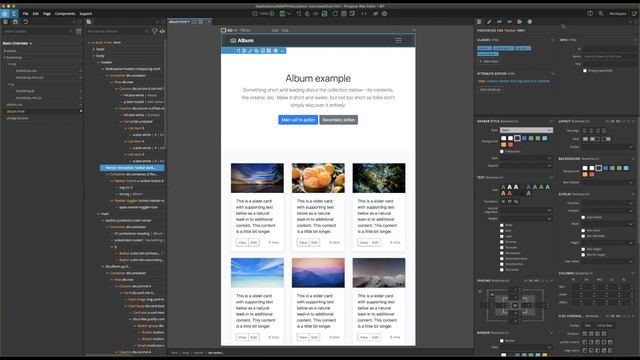The width and height of the screenshot is (640, 360).
Task: Click the oranges card thumbnail
Action: [318, 178]
